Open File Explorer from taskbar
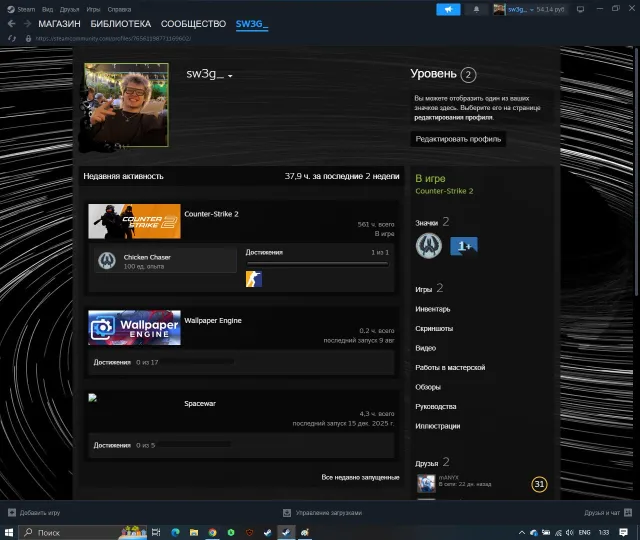Viewport: 640px width, 540px height. tap(194, 532)
